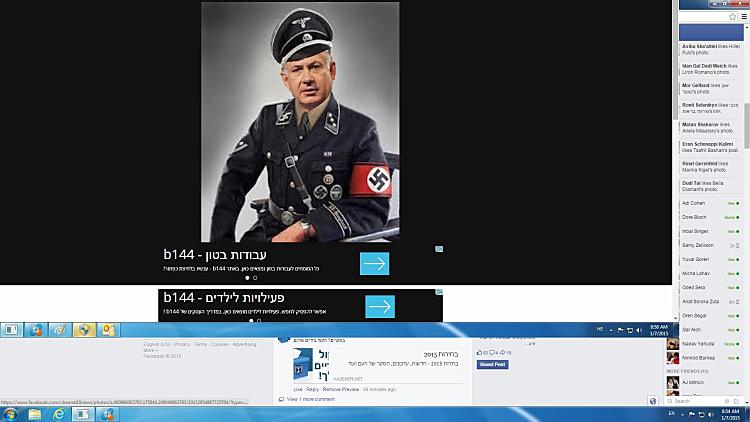Open chat with Adi Cohen
750x422 pixels.
(x=692, y=203)
